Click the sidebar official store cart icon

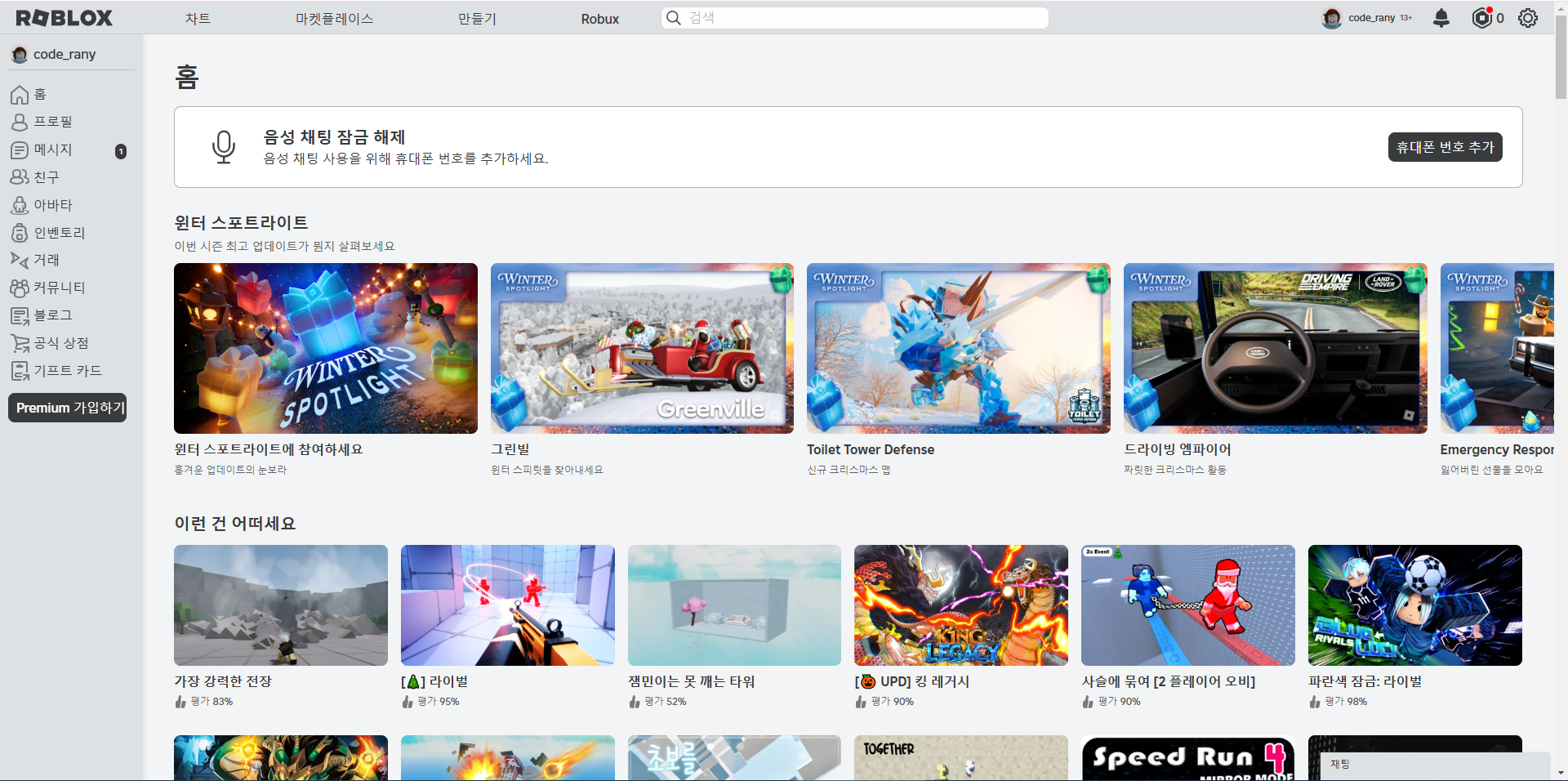20,343
